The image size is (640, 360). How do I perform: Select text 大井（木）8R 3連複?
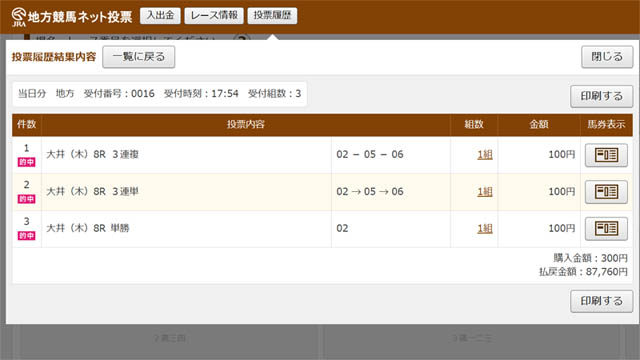coord(93,155)
